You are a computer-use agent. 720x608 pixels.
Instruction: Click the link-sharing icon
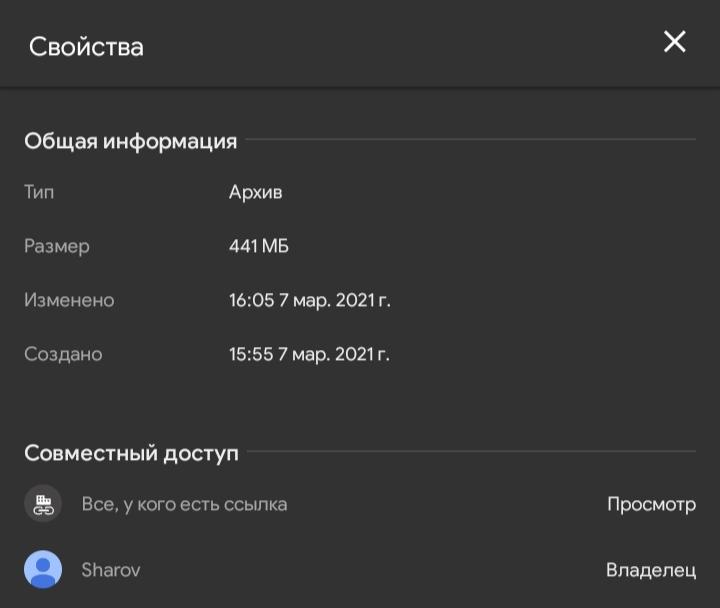click(x=43, y=504)
